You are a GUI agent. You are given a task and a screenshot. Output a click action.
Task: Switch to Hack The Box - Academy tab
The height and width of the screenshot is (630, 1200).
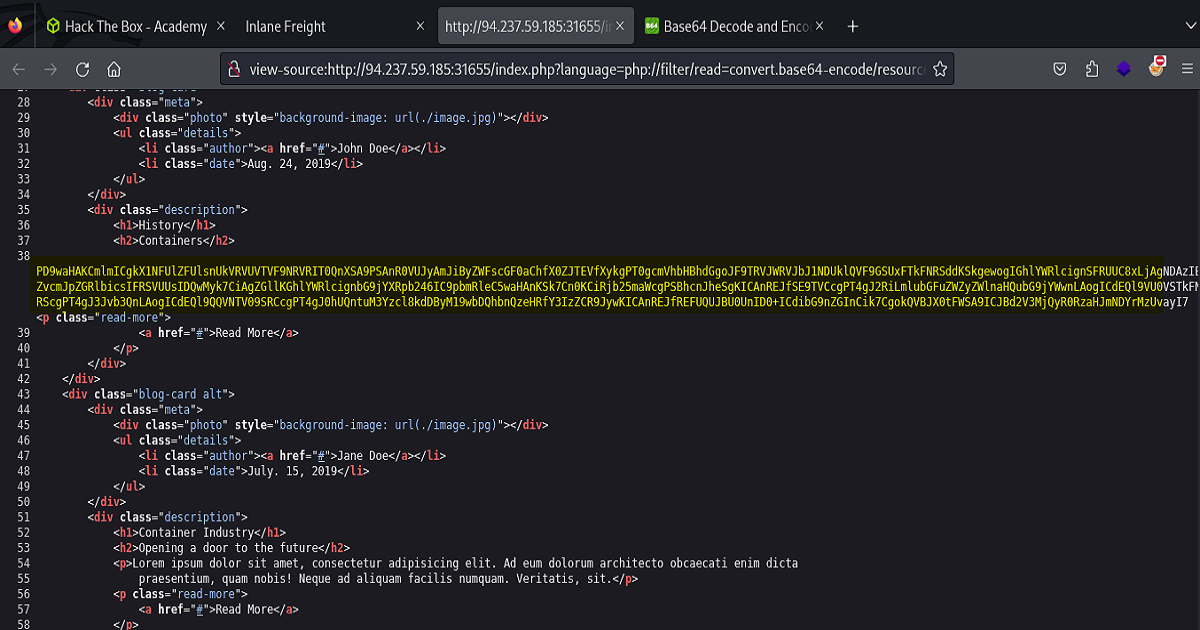(135, 27)
